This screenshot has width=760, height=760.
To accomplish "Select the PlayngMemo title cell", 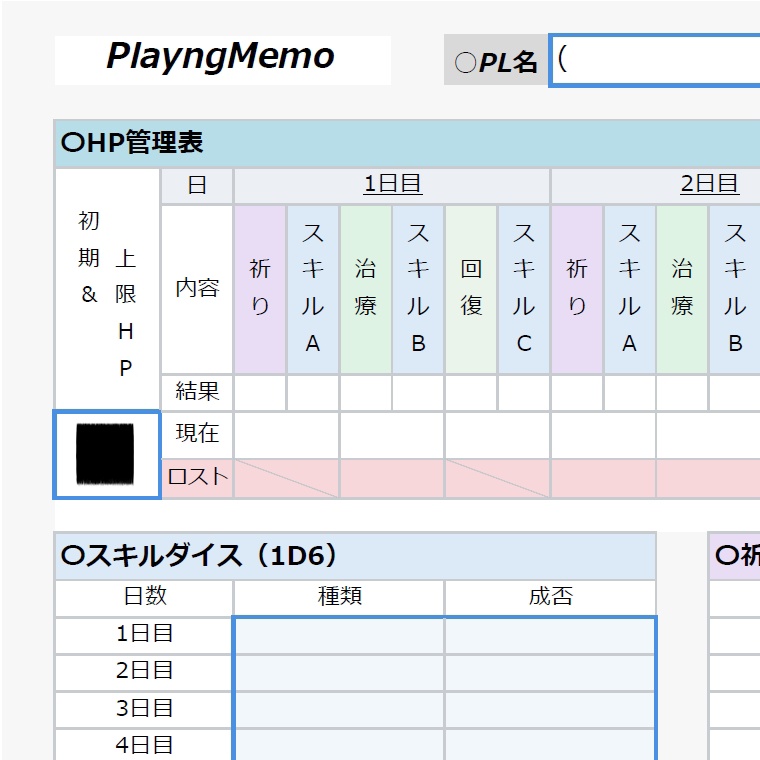I will (x=222, y=60).
